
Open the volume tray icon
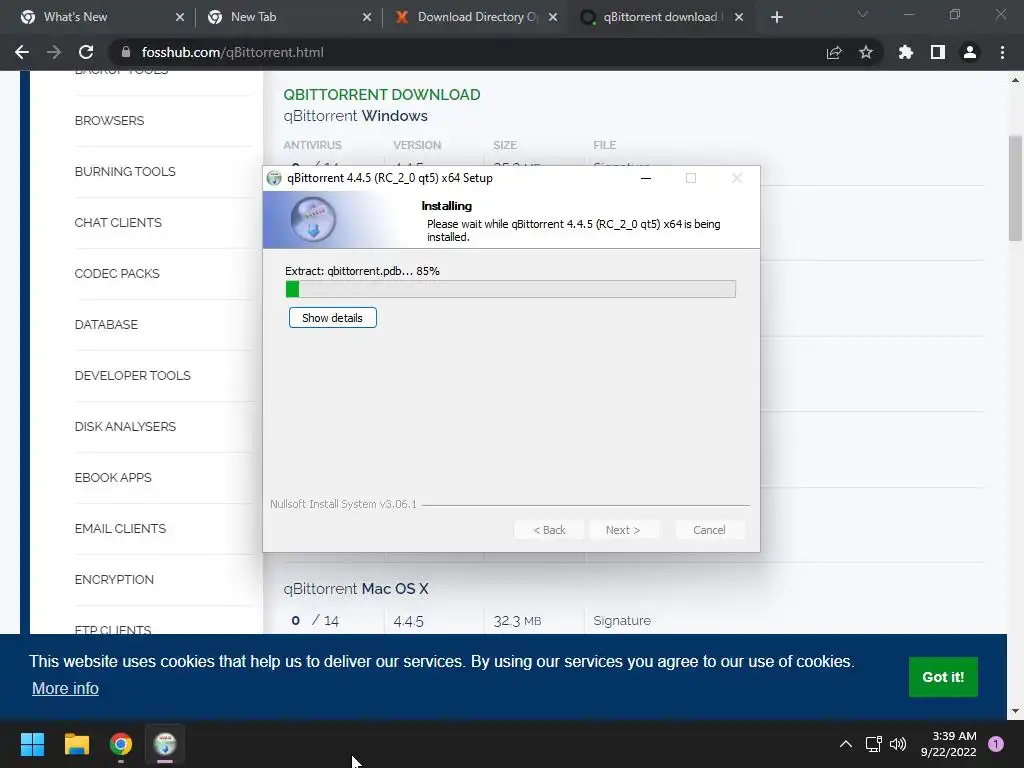898,744
